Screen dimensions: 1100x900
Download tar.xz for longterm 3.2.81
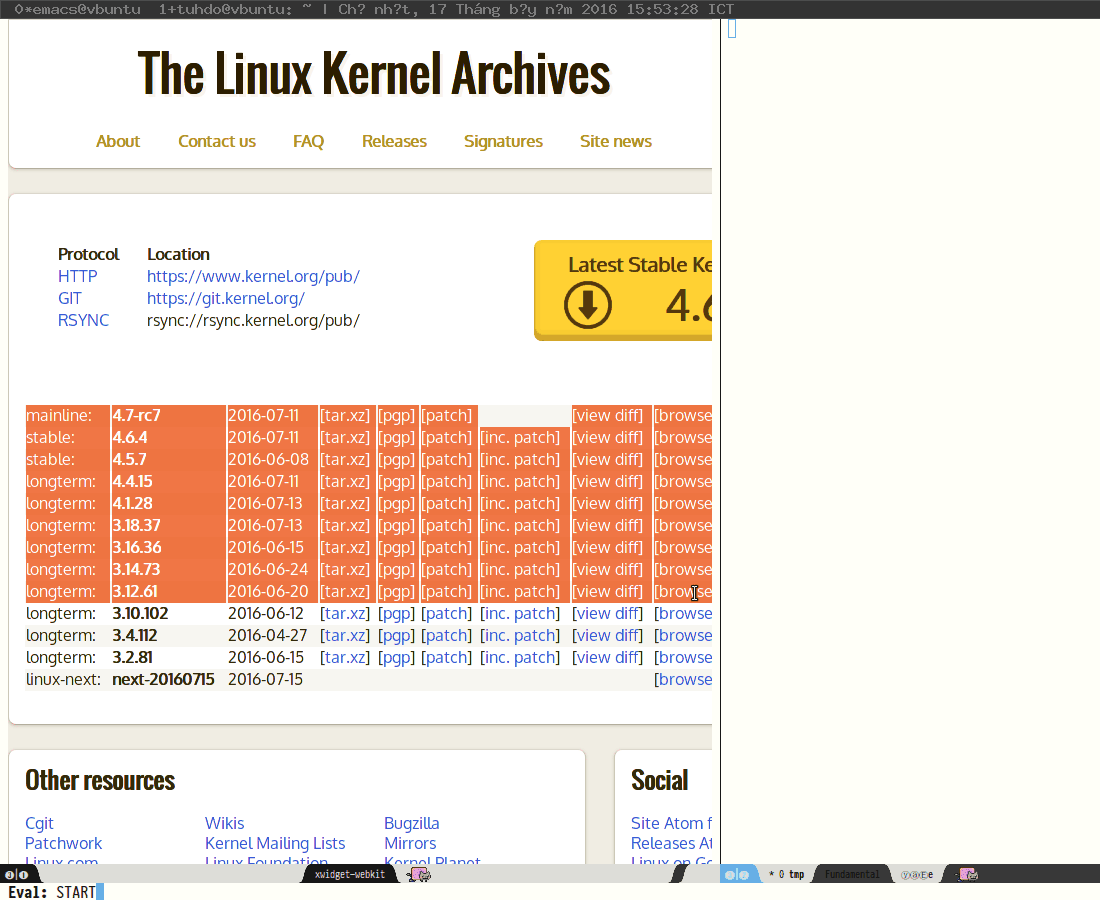345,657
